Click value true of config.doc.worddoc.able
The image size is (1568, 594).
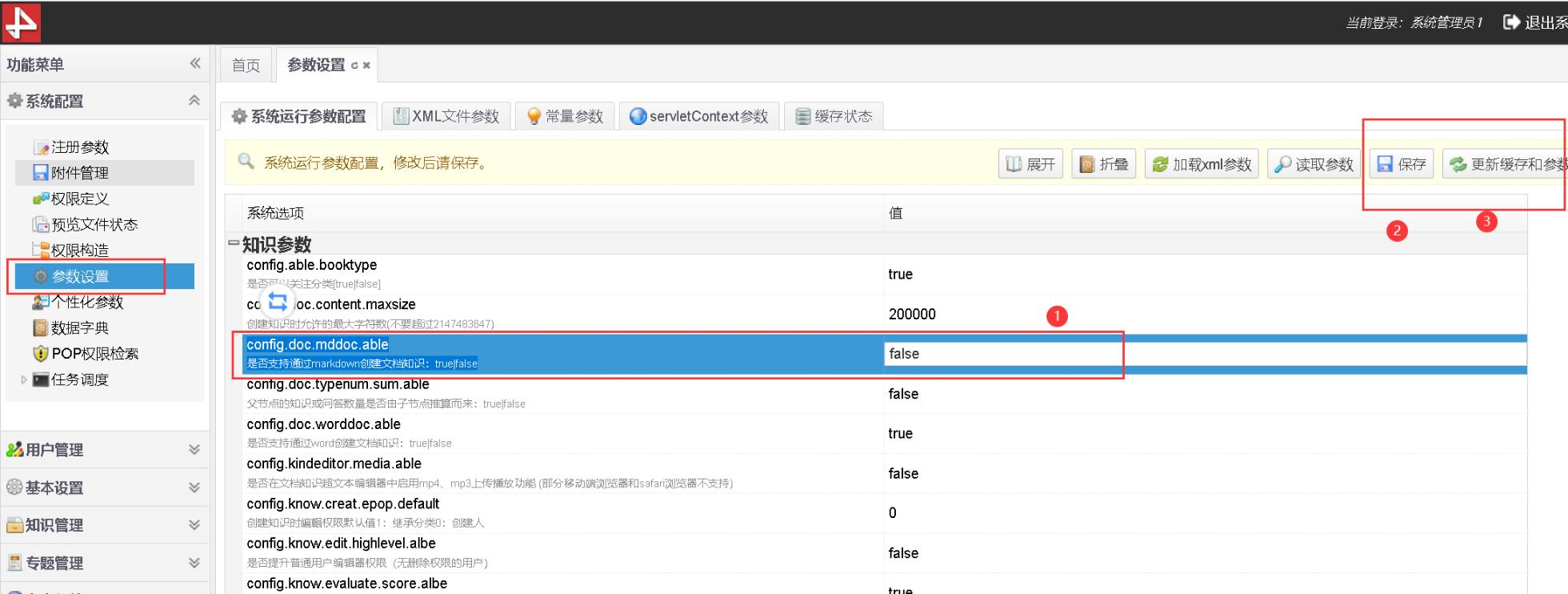(900, 433)
